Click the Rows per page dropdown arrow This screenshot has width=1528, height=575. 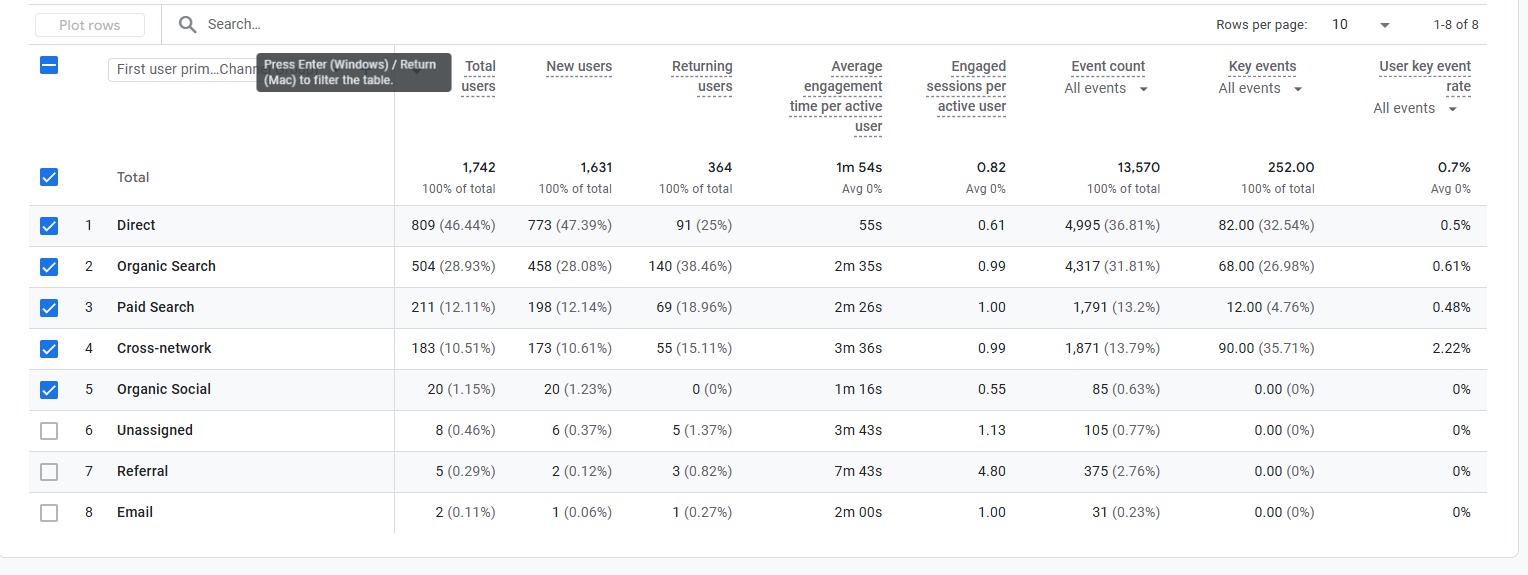coord(1384,25)
